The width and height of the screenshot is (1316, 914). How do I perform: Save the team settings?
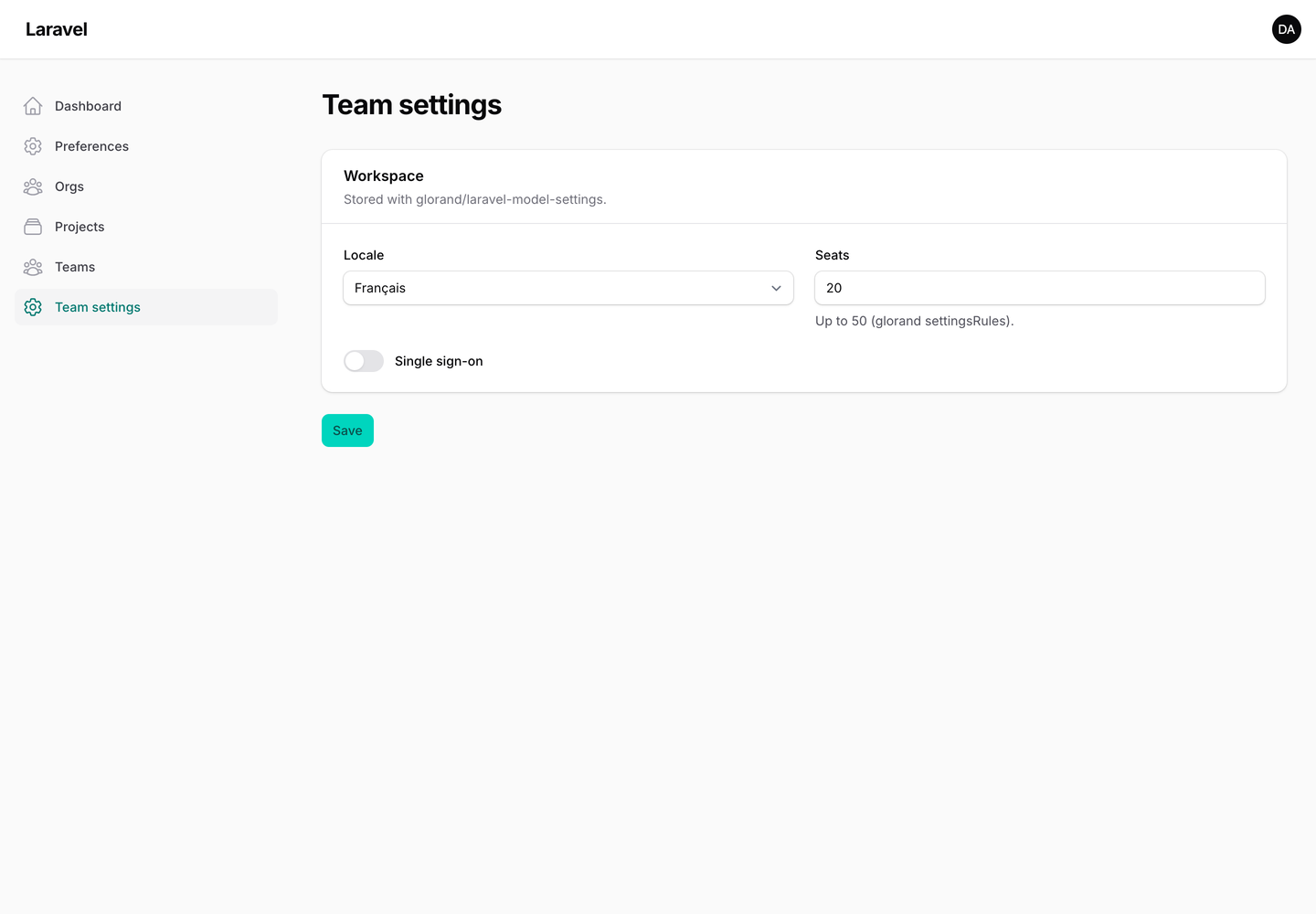(x=347, y=430)
